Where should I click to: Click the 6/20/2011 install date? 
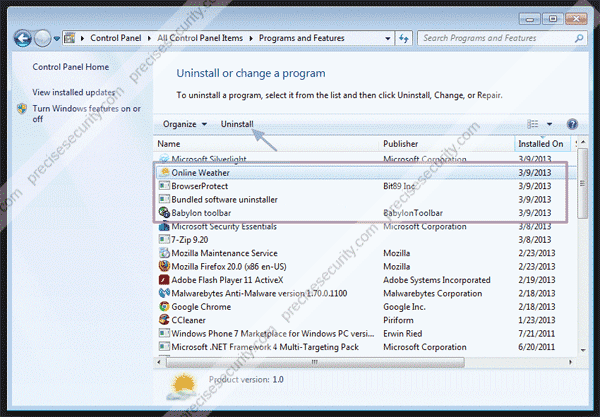[x=537, y=347]
